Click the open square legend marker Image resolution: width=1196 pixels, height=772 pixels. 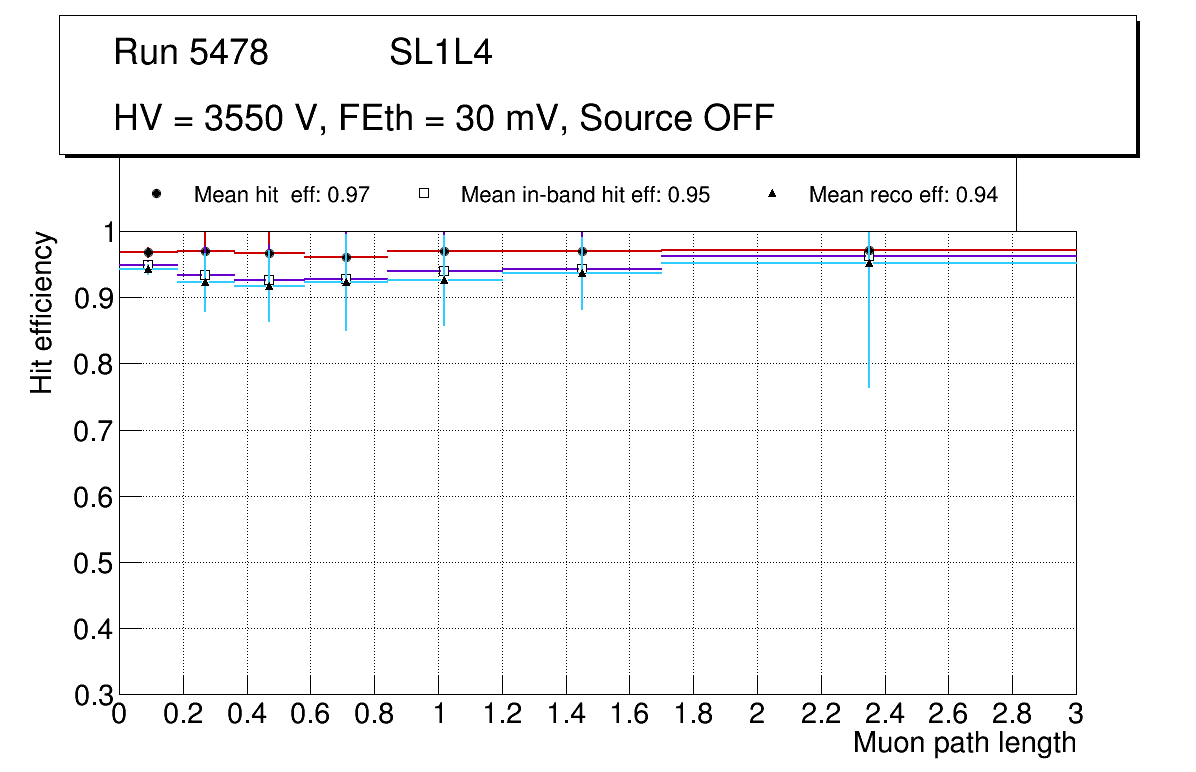click(423, 194)
